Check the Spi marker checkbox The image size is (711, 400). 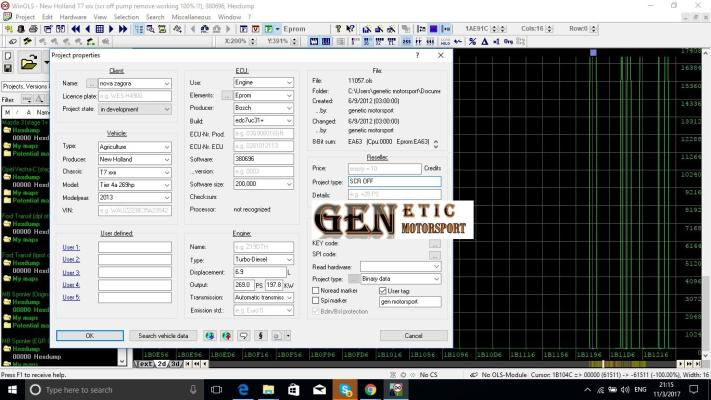(x=314, y=300)
